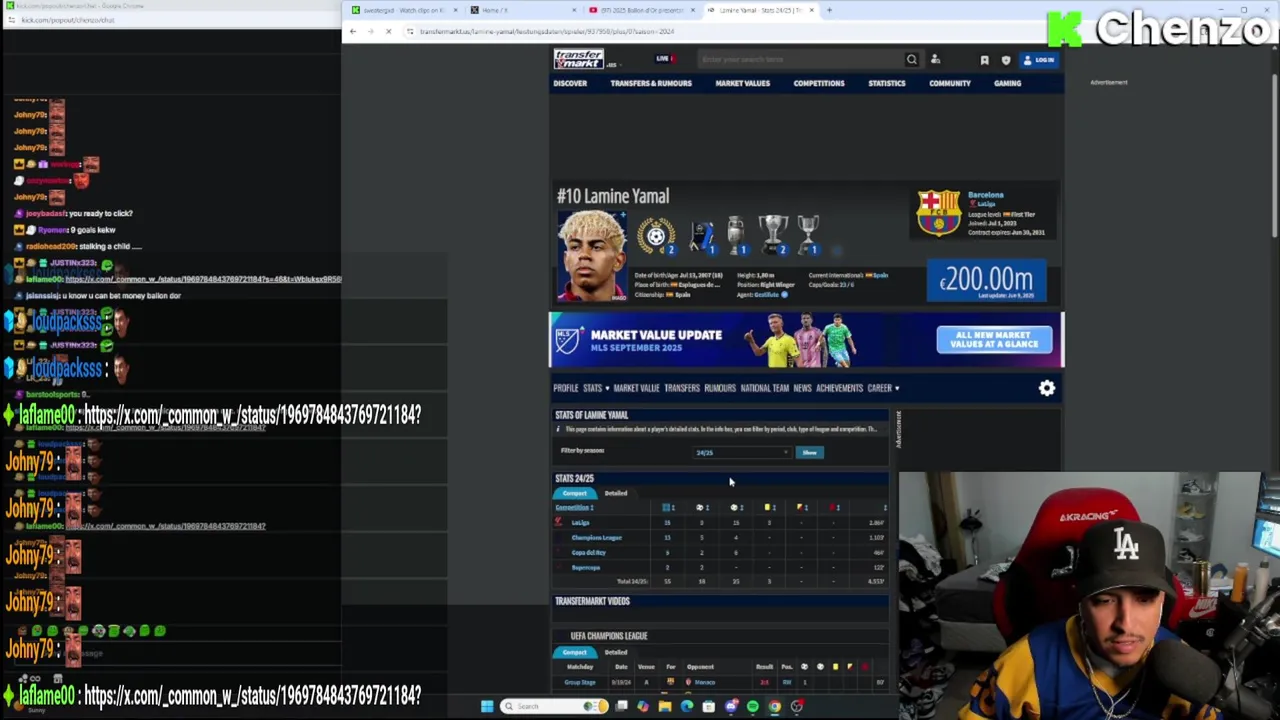Viewport: 1280px width, 720px height.
Task: Sort by Competition column header
Action: point(575,507)
